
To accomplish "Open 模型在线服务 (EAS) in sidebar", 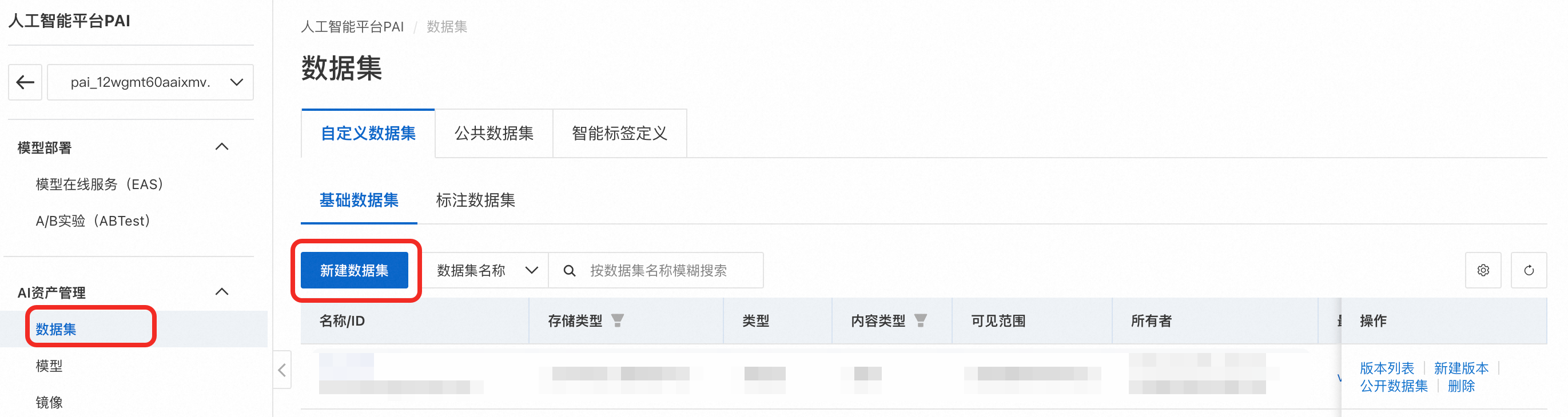I will [x=100, y=184].
